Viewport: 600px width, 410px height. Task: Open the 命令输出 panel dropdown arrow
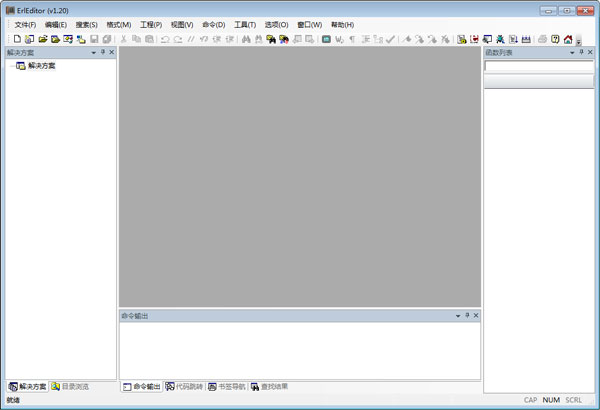tap(456, 315)
